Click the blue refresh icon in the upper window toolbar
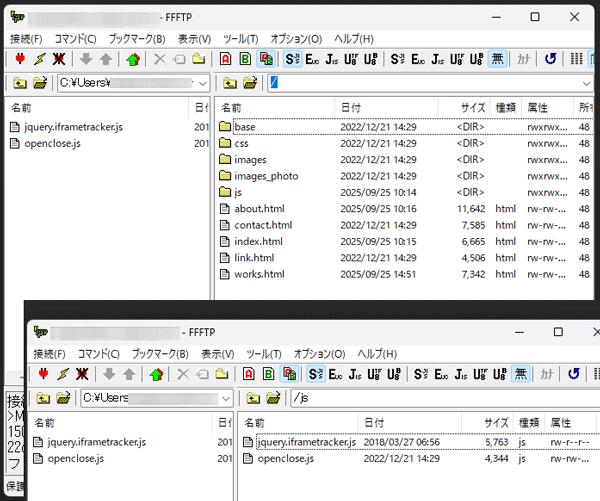Viewport: 600px width, 501px height. click(550, 59)
